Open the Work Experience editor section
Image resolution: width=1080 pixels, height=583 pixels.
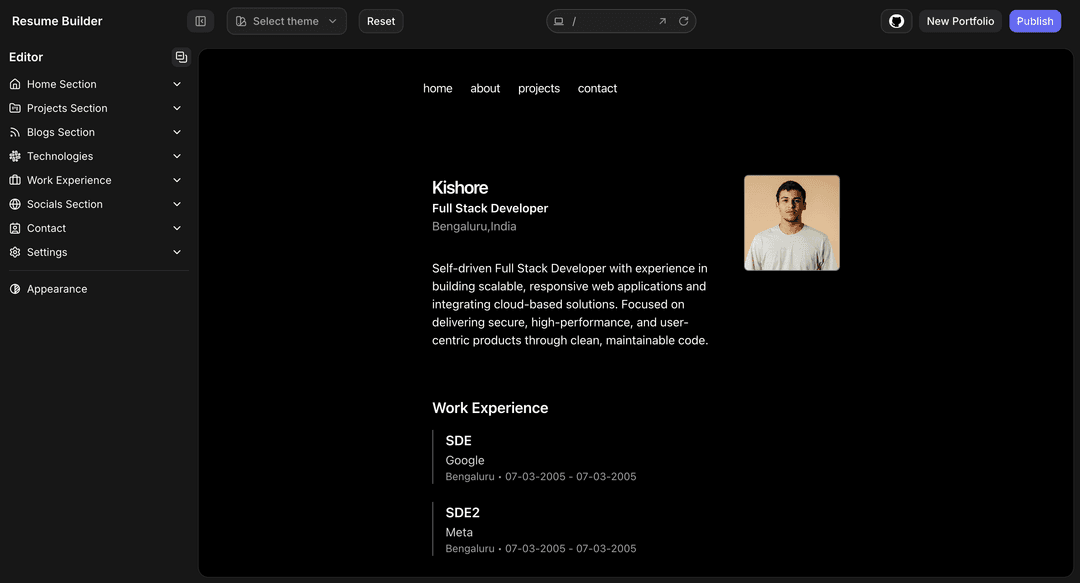(69, 180)
